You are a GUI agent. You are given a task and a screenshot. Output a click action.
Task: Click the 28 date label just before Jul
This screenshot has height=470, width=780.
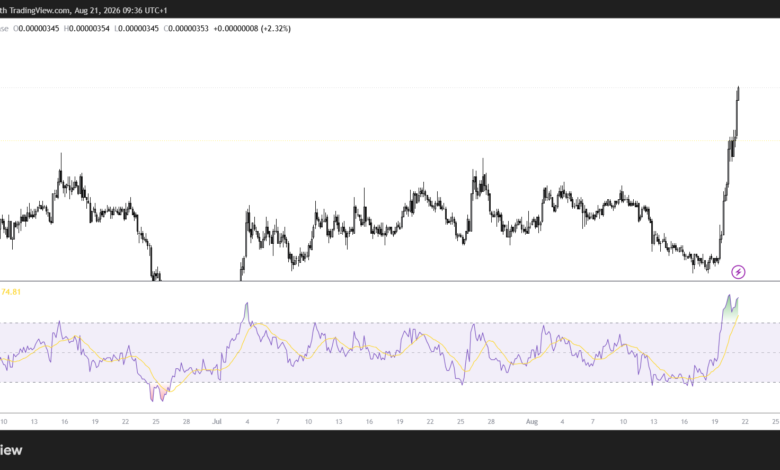pyautogui.click(x=186, y=421)
